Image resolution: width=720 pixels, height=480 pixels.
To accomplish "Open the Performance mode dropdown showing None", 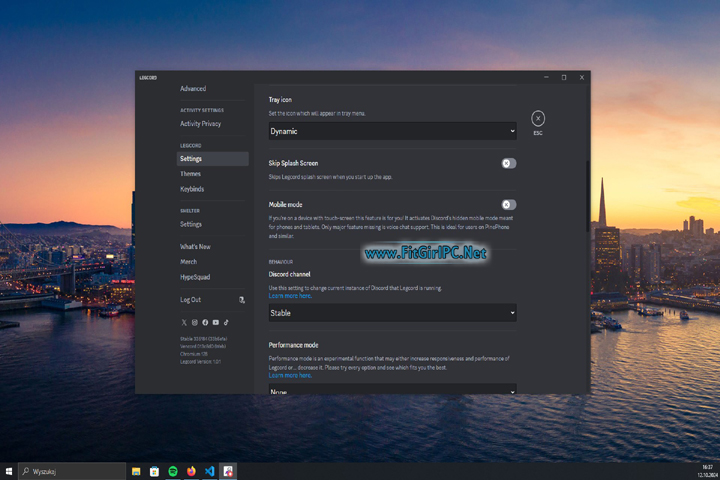I will 392,391.
